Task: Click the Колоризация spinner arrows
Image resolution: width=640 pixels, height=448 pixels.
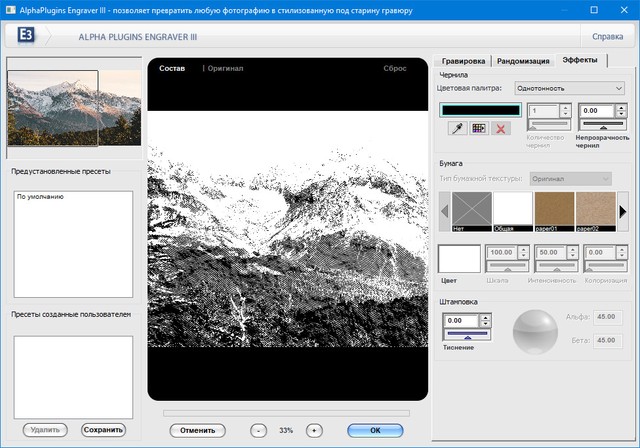Action: tap(622, 253)
